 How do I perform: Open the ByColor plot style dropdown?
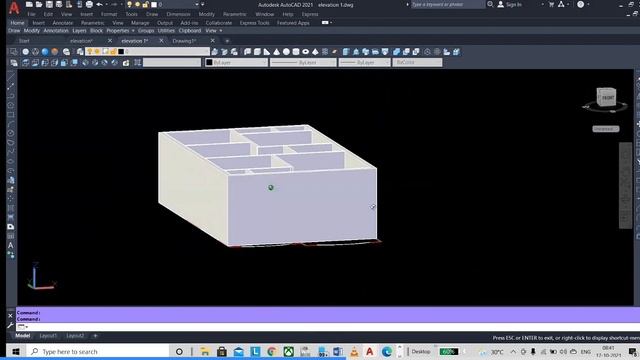pos(417,62)
